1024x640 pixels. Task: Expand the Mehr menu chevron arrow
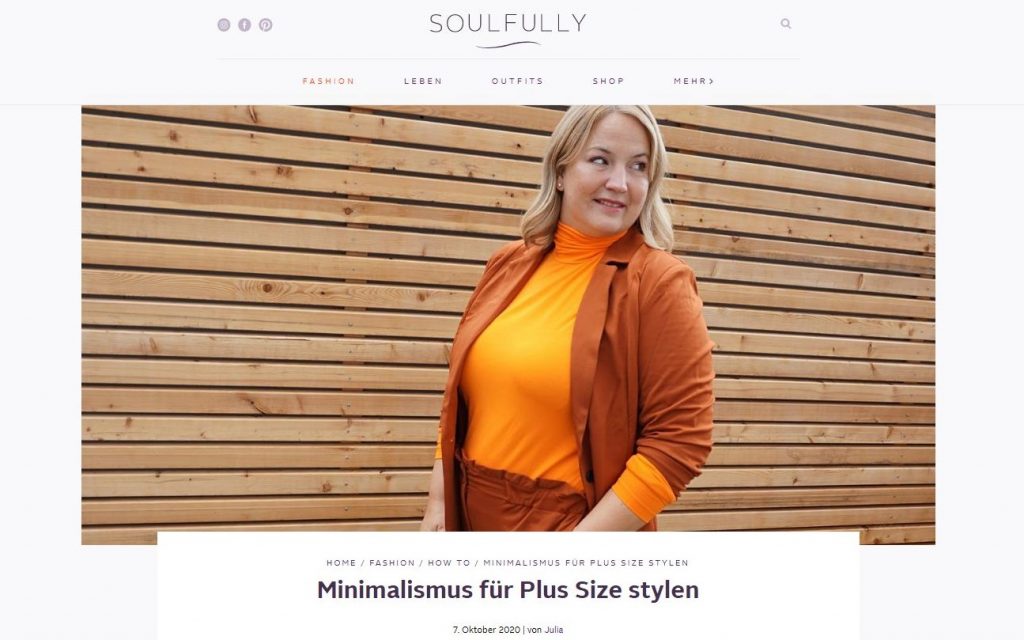coord(712,82)
